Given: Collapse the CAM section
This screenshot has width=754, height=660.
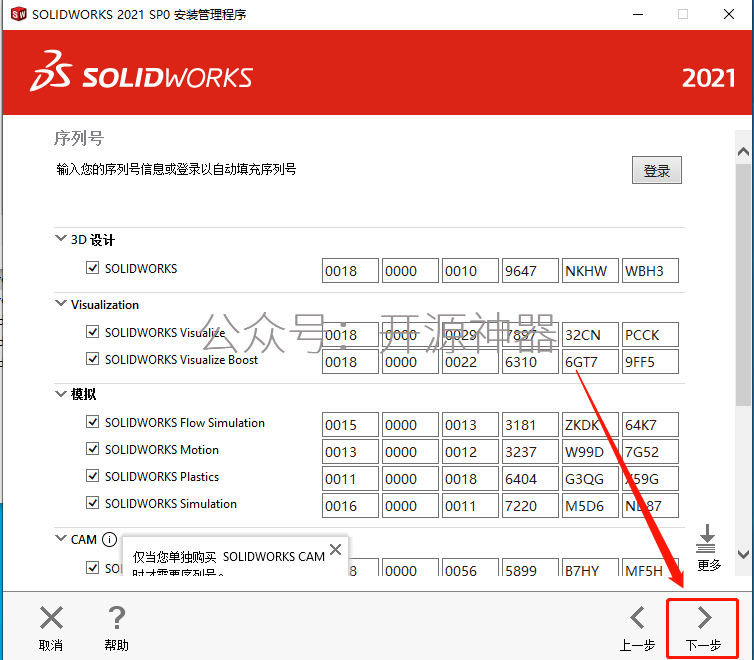Looking at the screenshot, I should (61, 538).
